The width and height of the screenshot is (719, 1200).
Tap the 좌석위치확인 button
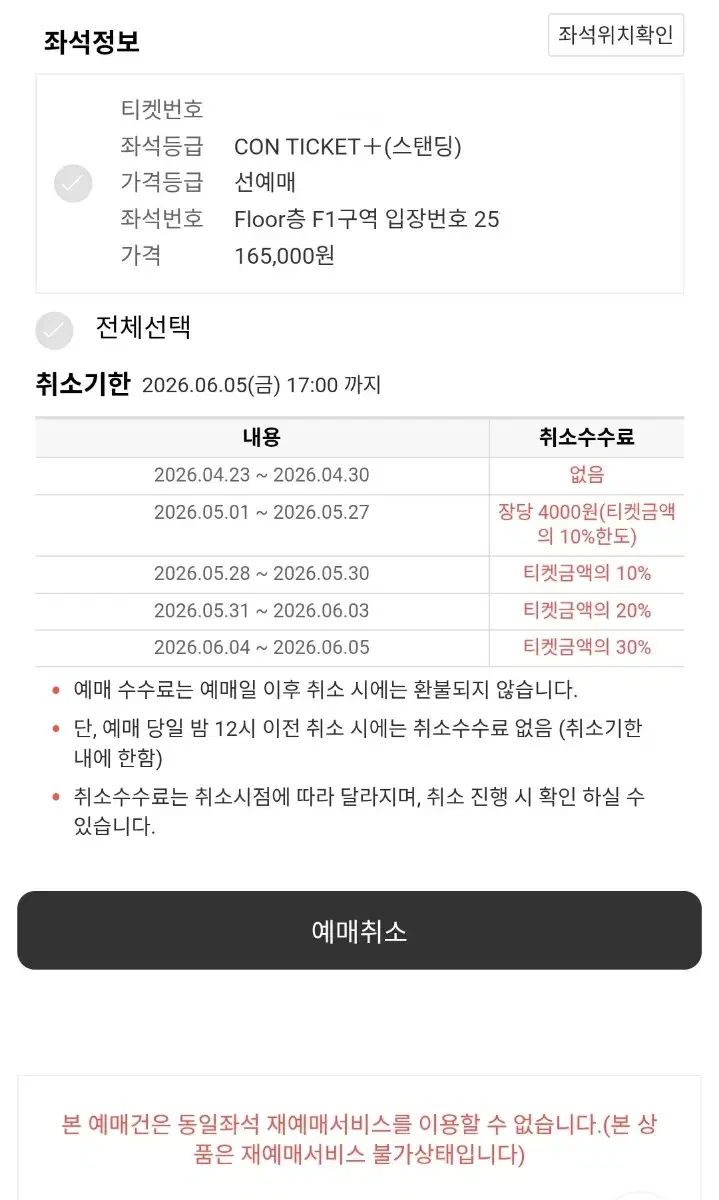616,35
